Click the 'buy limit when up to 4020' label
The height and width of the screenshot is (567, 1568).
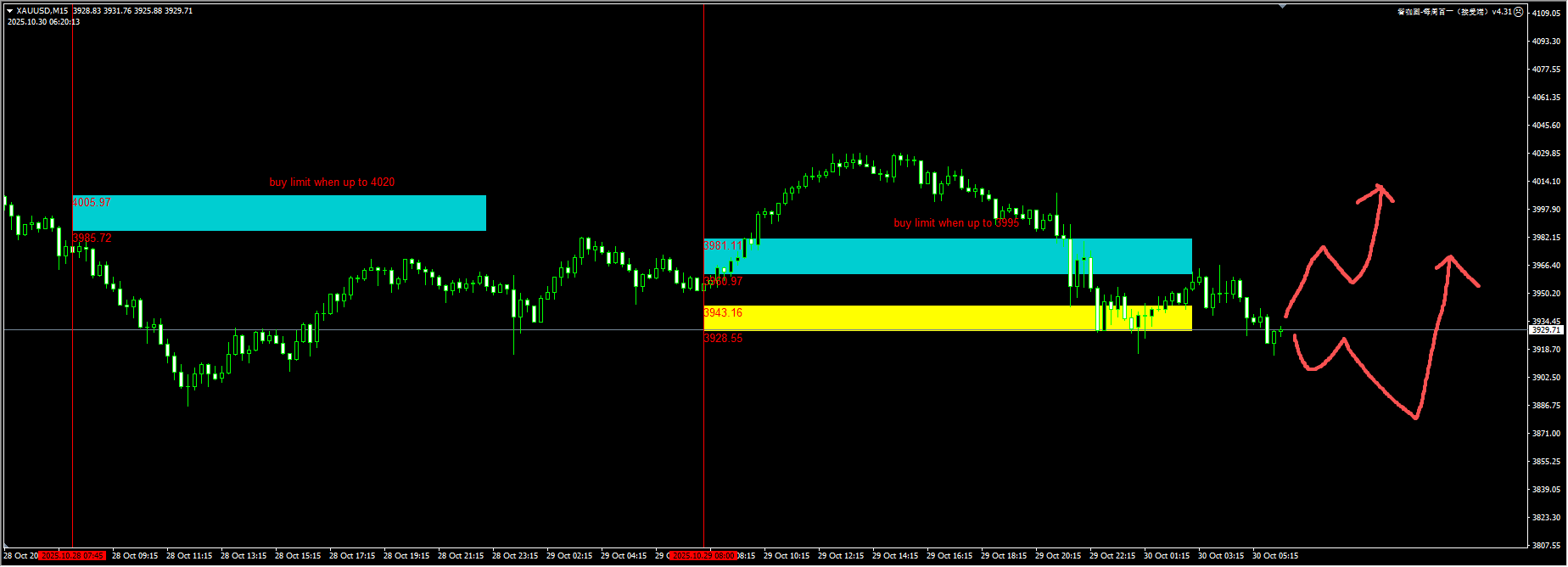point(332,182)
